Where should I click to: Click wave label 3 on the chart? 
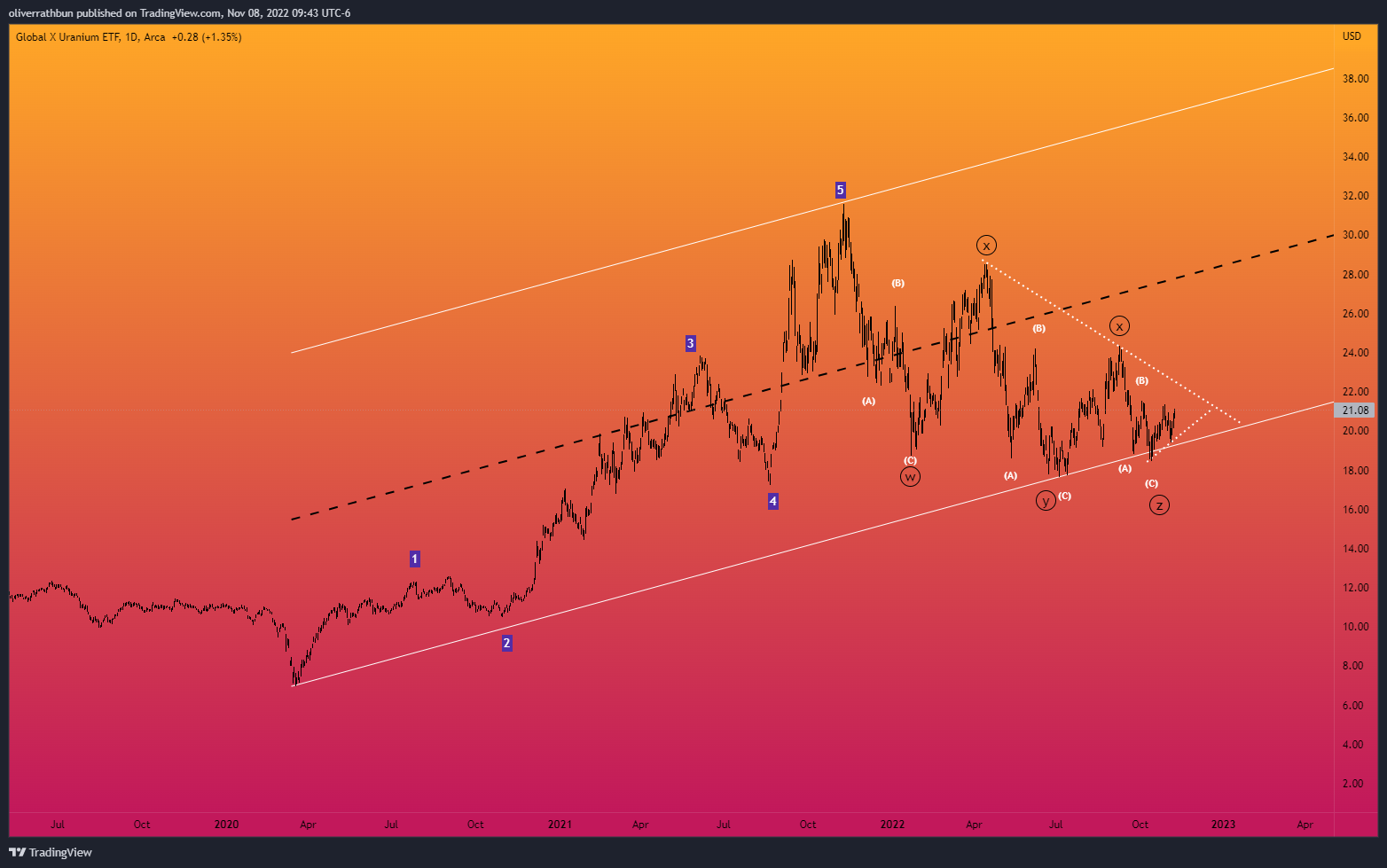(690, 343)
